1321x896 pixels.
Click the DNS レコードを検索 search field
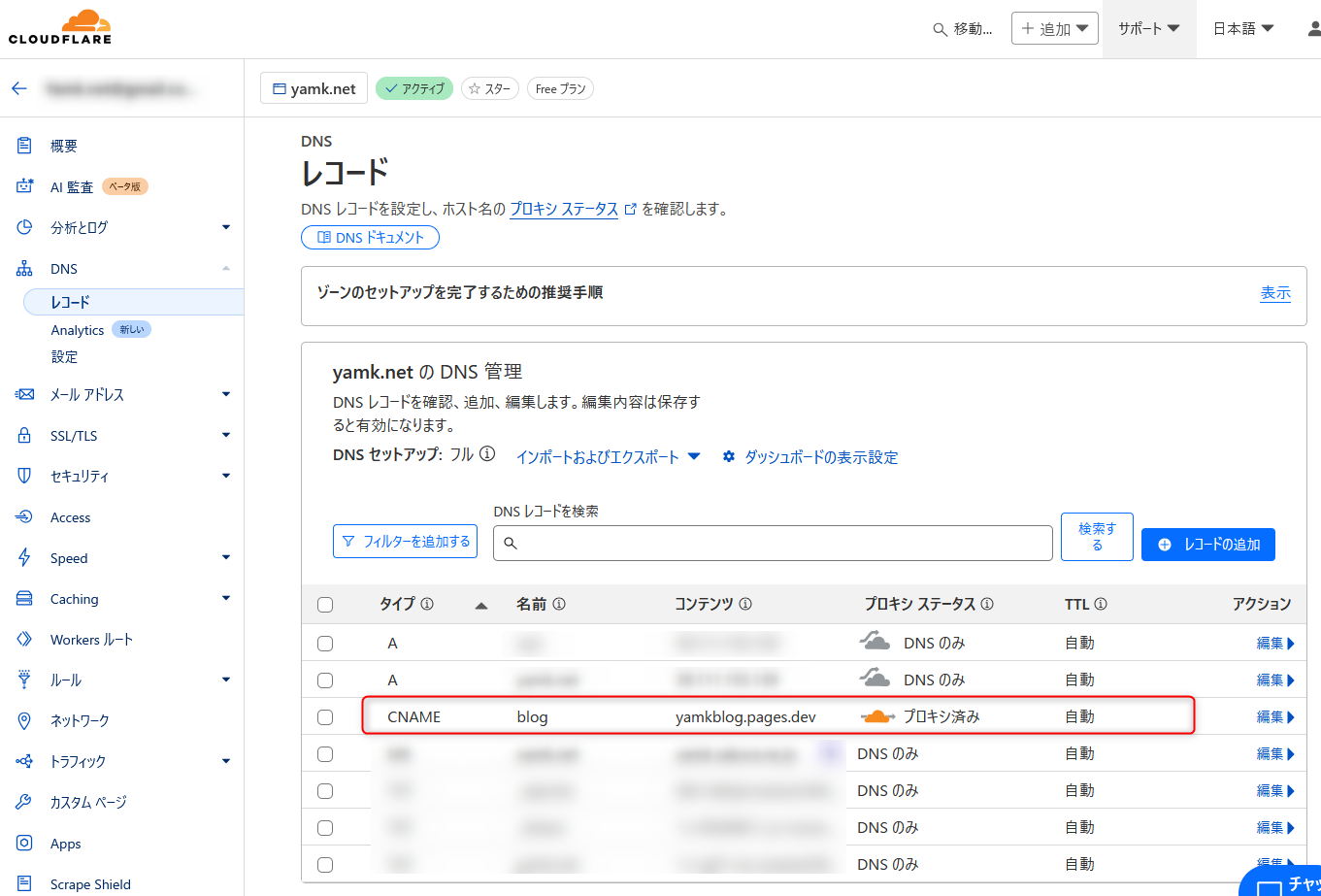773,544
